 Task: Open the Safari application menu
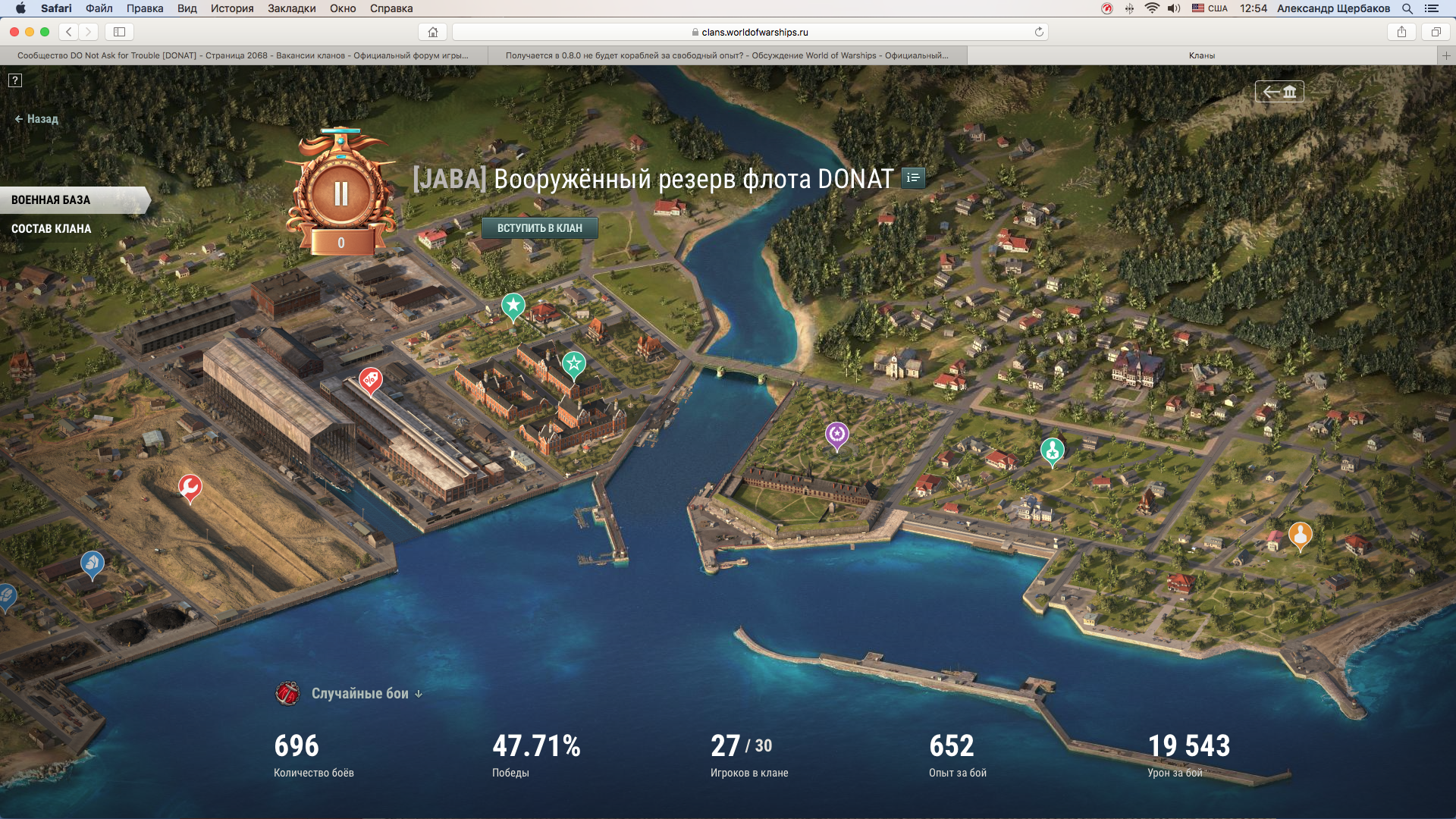click(56, 8)
